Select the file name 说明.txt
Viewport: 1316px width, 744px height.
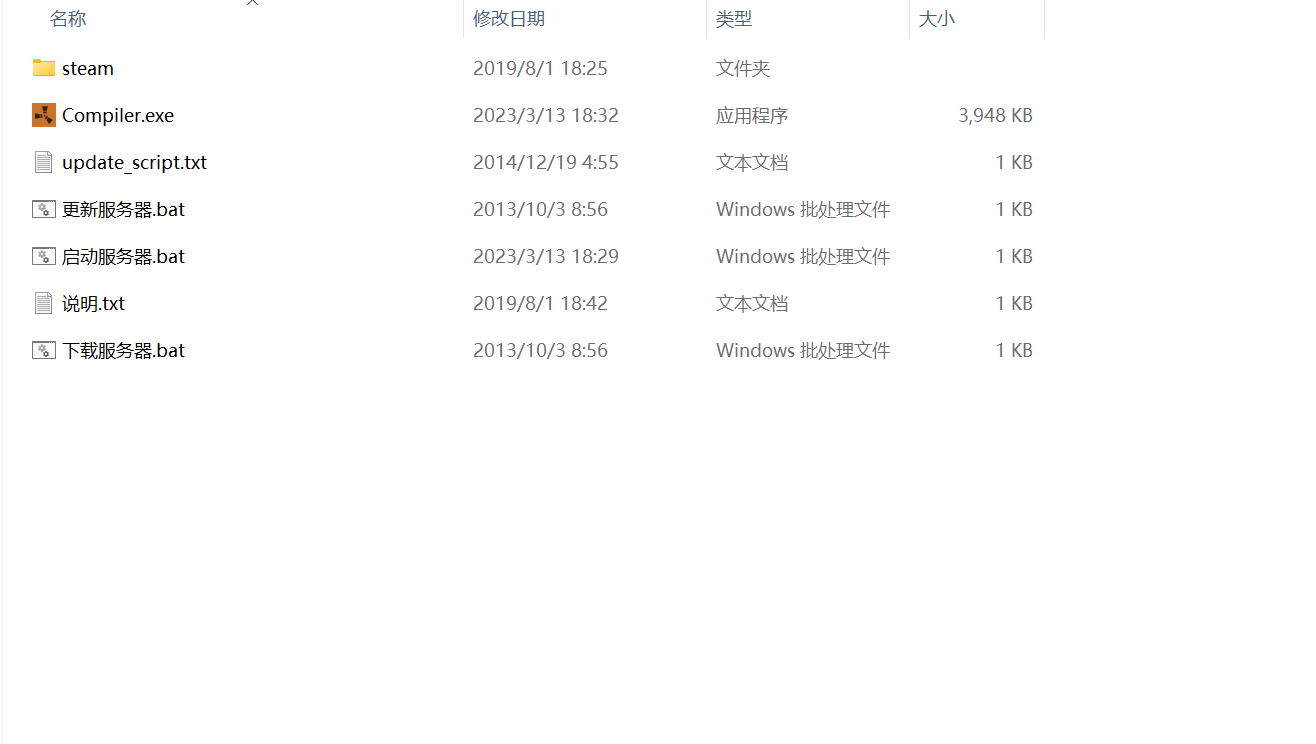94,303
